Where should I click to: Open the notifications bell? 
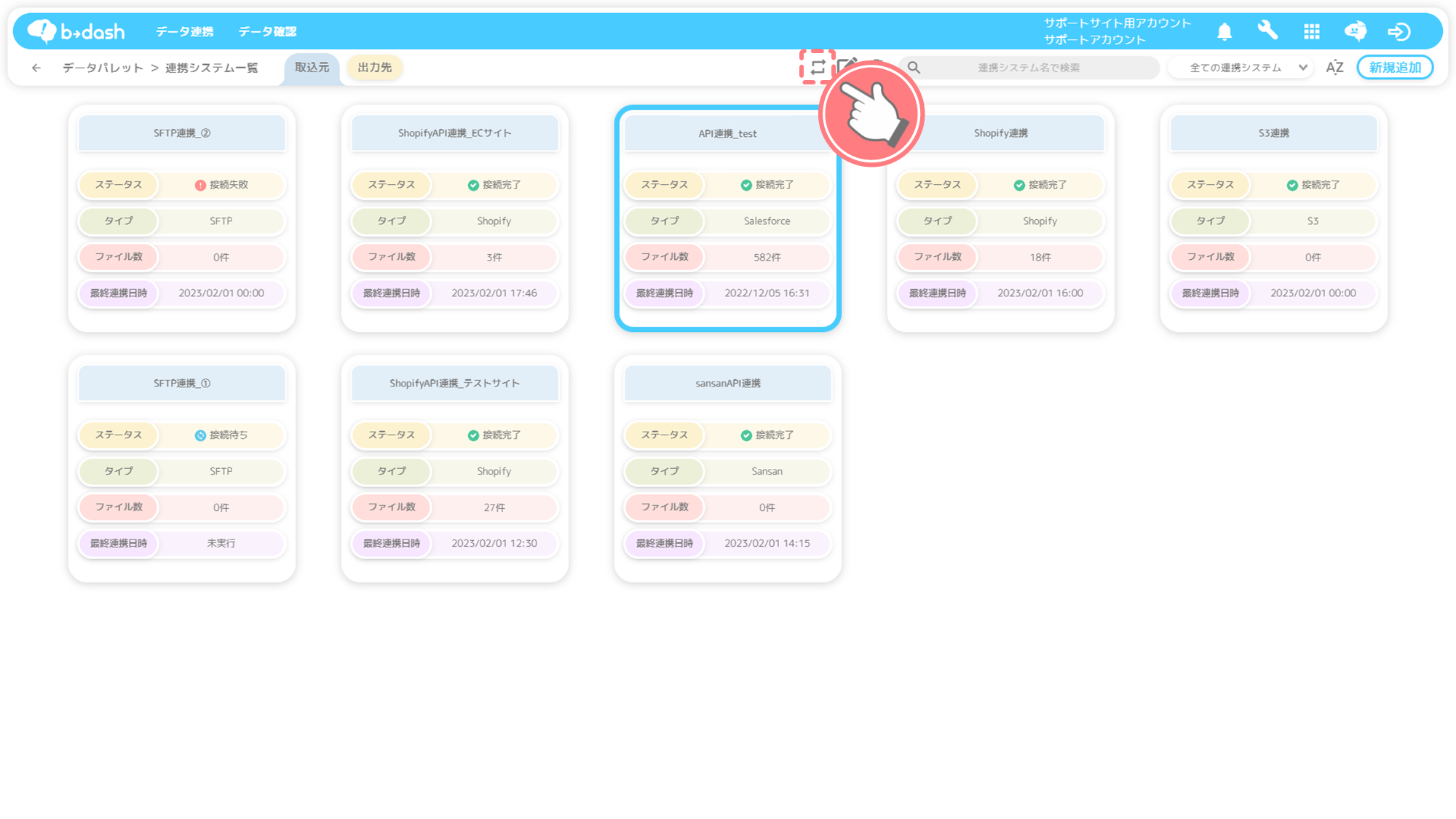1224,31
